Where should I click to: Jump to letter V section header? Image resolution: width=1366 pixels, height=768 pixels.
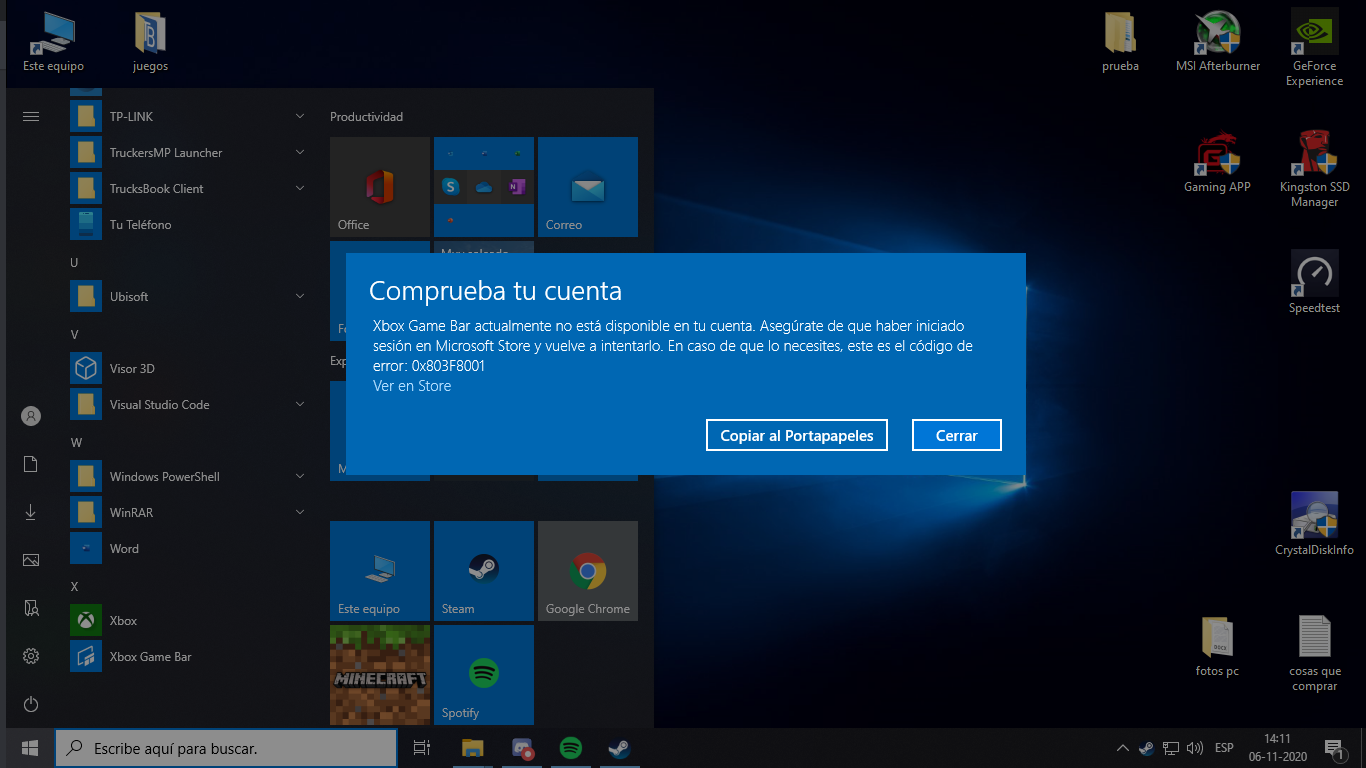click(74, 334)
